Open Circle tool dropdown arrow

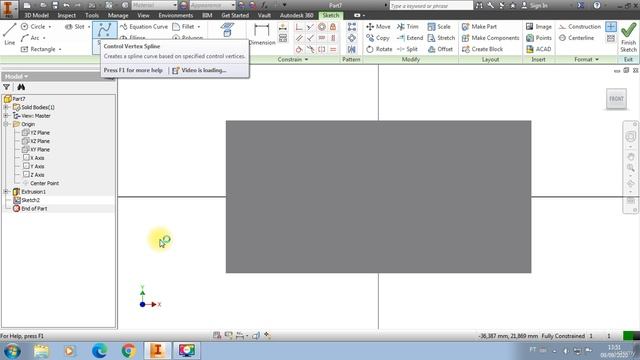50,27
